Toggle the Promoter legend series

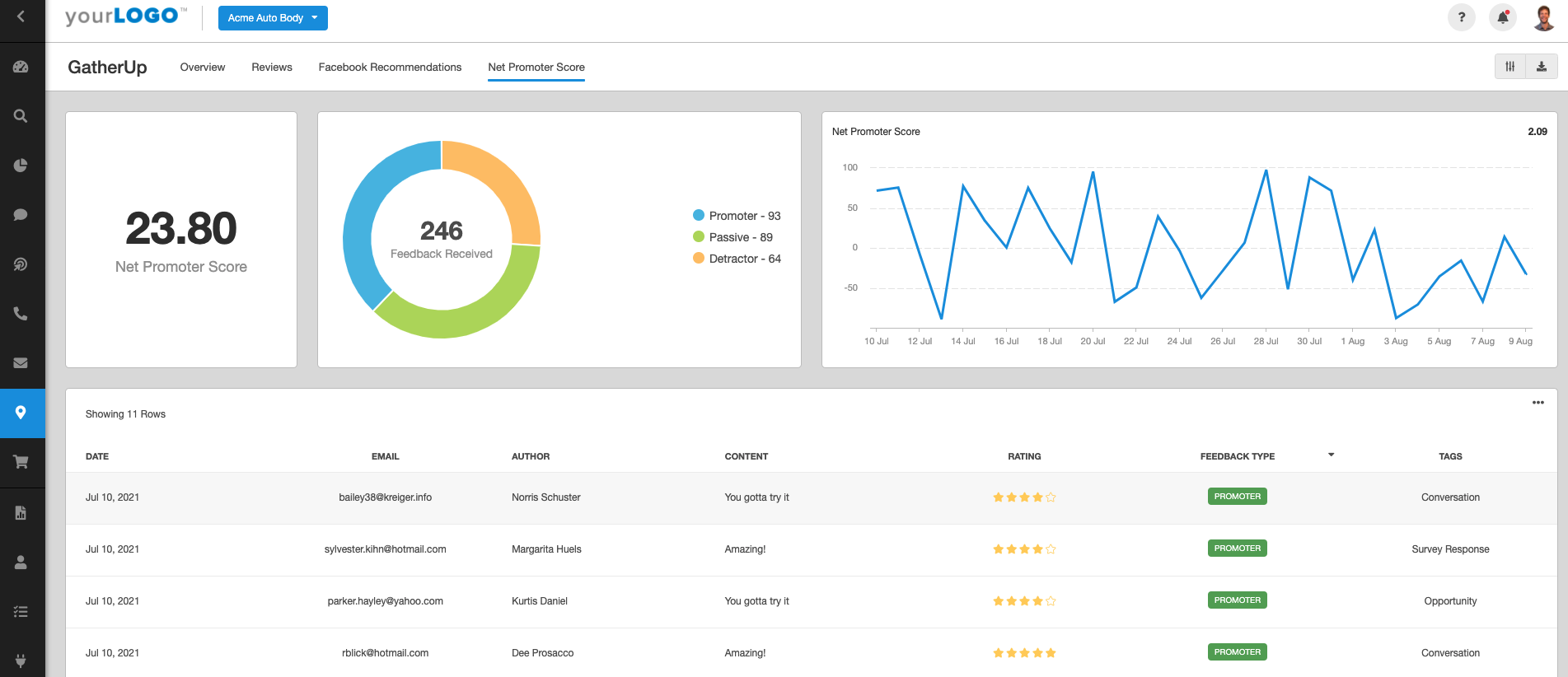[736, 216]
